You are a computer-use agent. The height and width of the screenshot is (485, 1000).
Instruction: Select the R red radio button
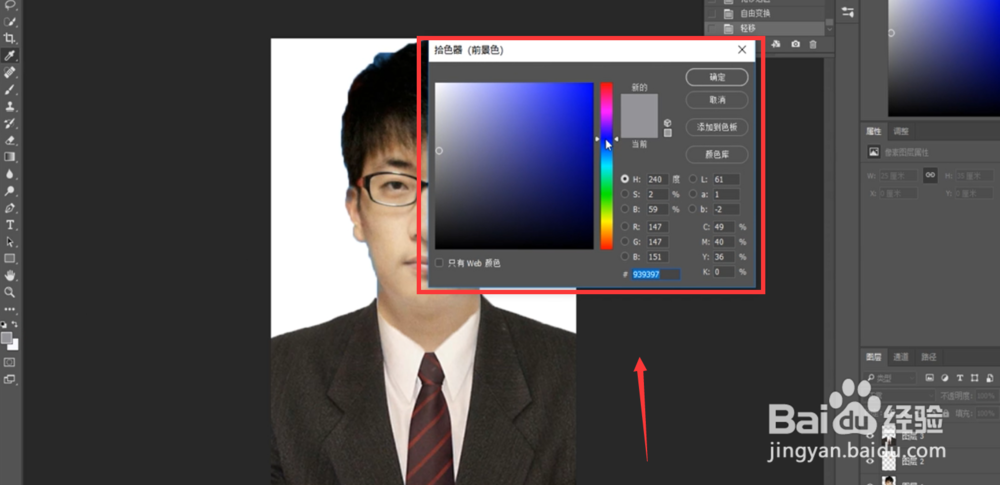(625, 227)
